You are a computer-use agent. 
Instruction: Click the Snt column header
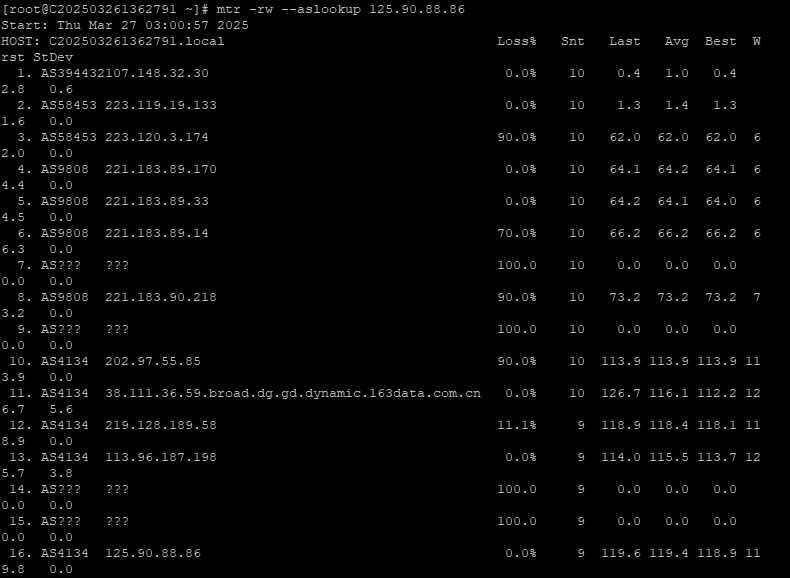572,41
